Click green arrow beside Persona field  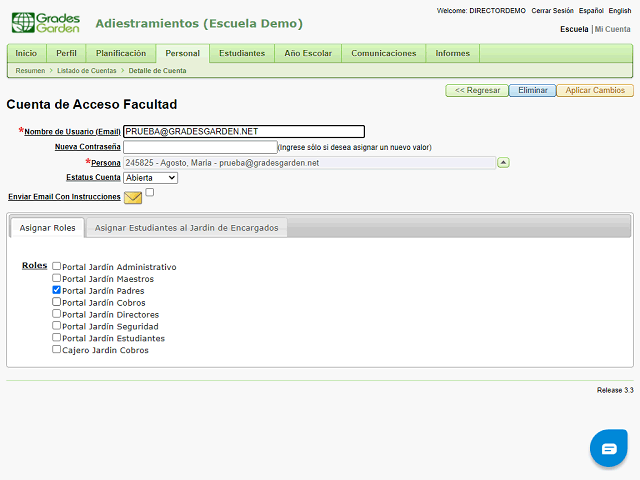click(503, 162)
